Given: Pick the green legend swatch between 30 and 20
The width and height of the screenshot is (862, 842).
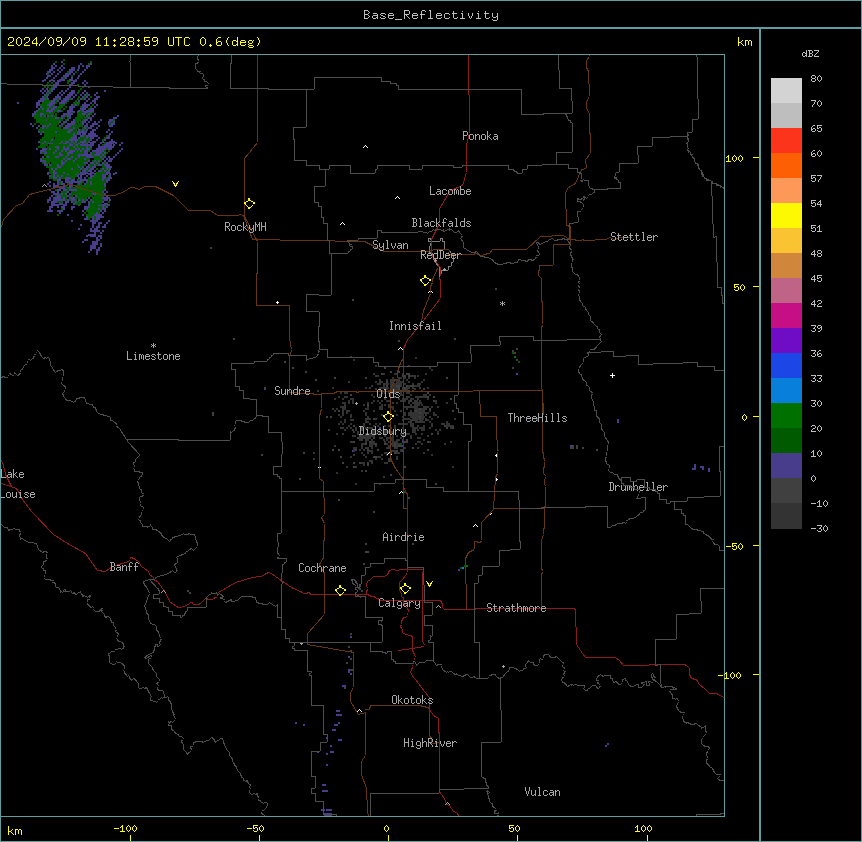Looking at the screenshot, I should [786, 416].
